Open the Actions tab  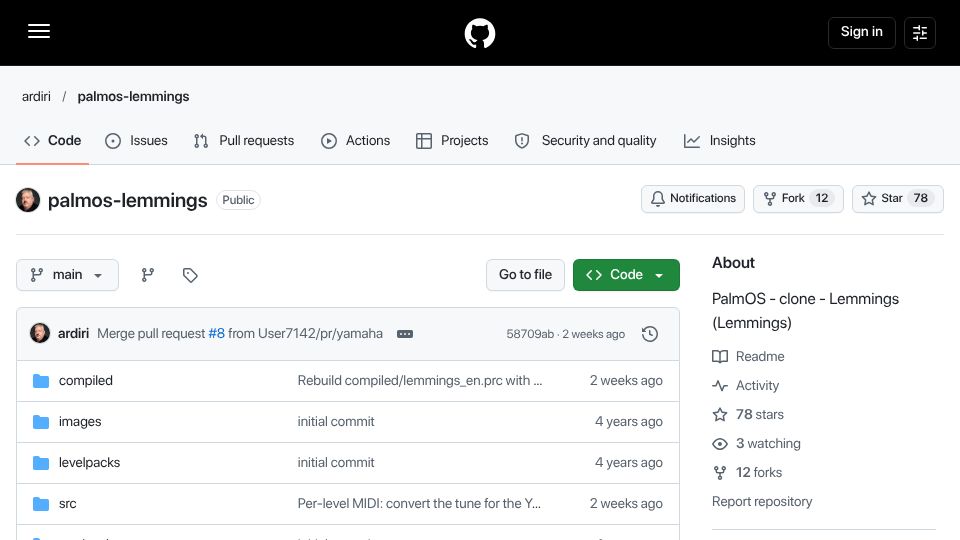point(355,141)
